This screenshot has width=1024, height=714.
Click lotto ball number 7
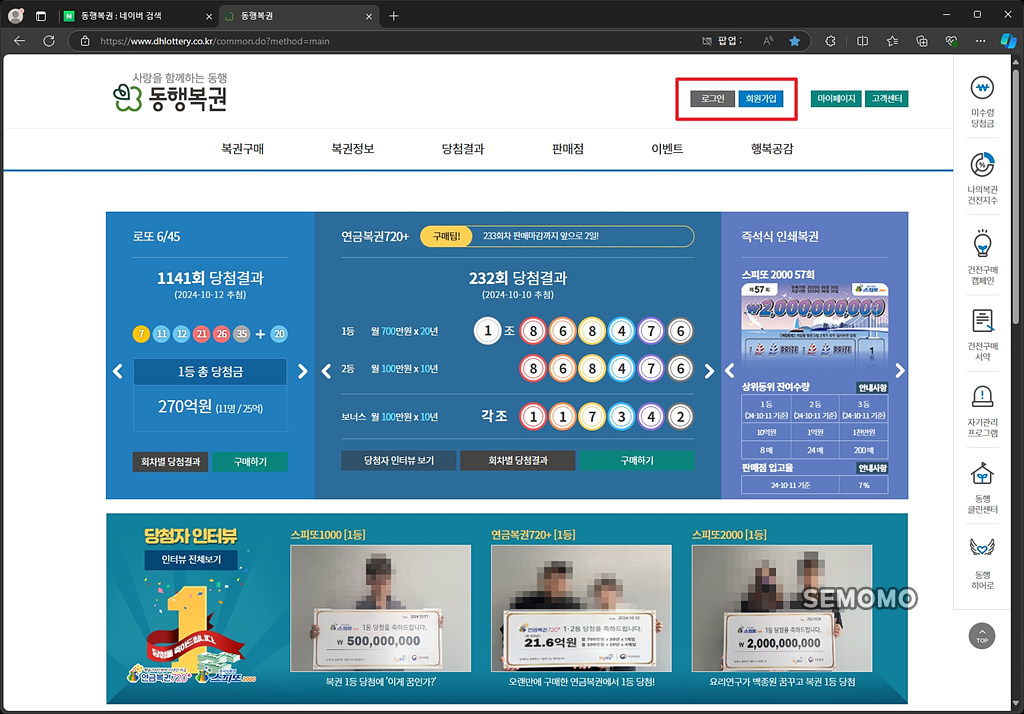pyautogui.click(x=141, y=334)
